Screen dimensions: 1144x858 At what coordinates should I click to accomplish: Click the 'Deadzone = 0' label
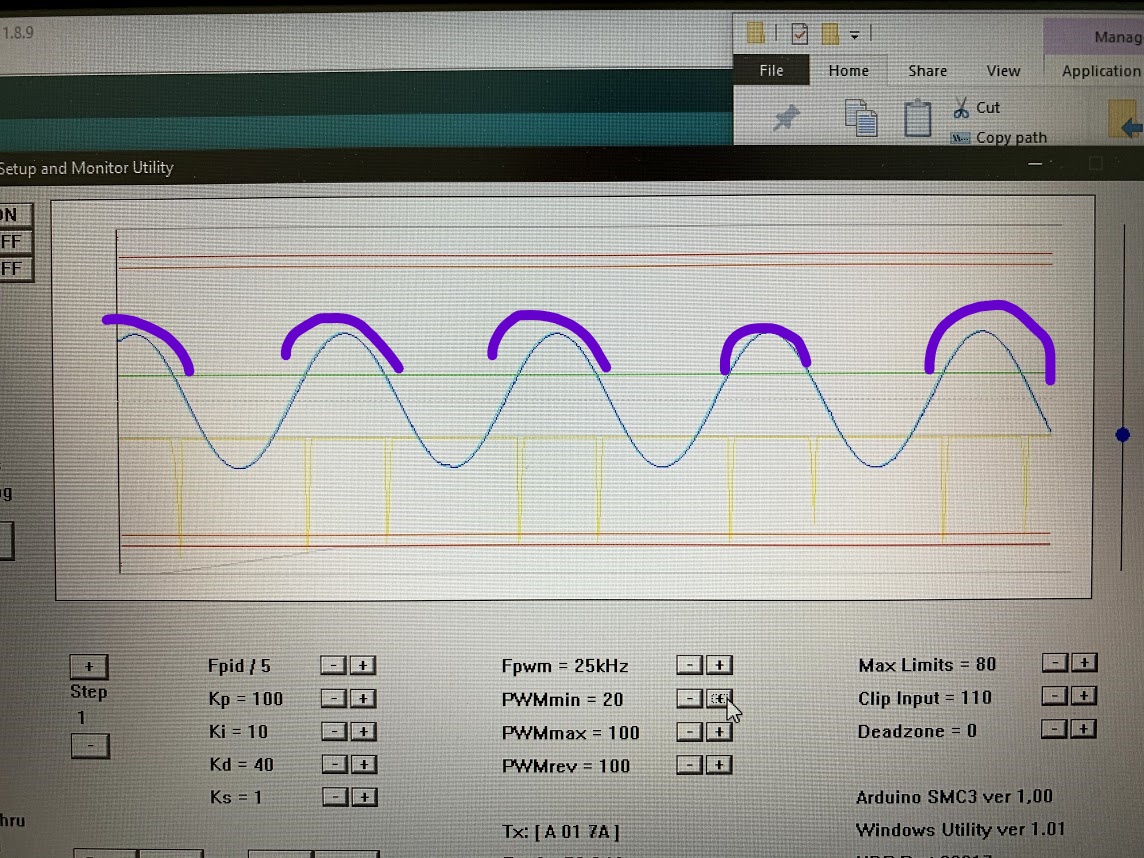tap(917, 731)
